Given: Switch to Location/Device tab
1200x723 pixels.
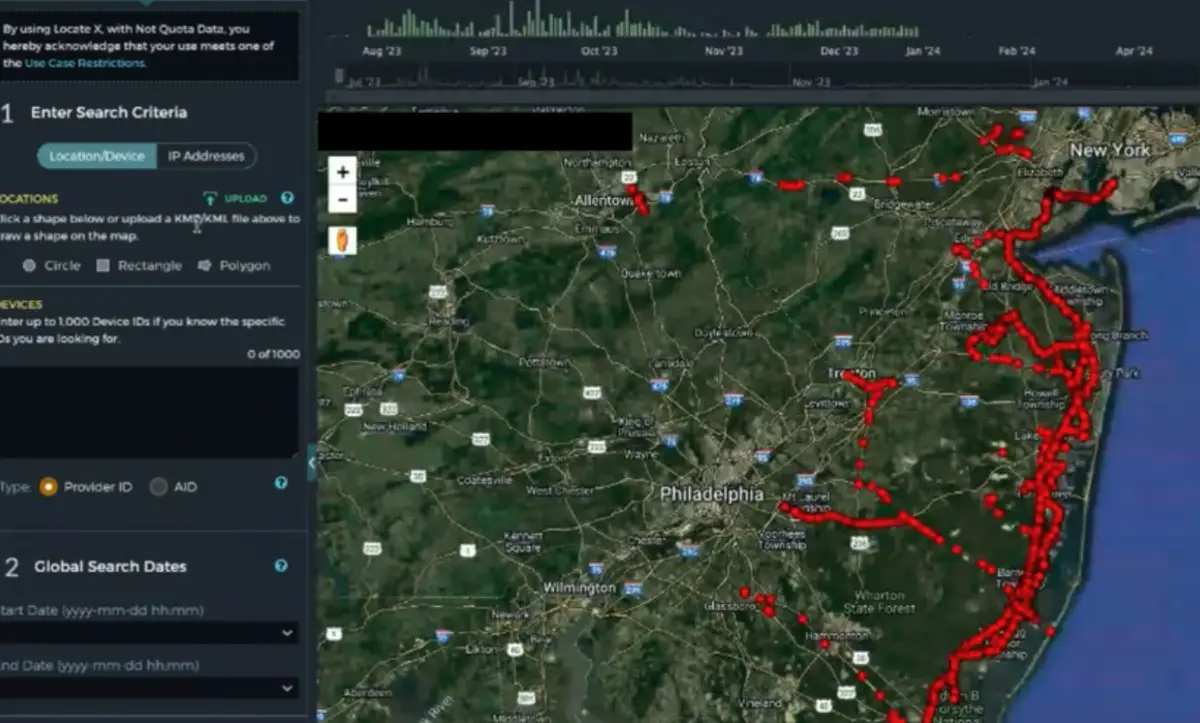Looking at the screenshot, I should click(x=97, y=156).
